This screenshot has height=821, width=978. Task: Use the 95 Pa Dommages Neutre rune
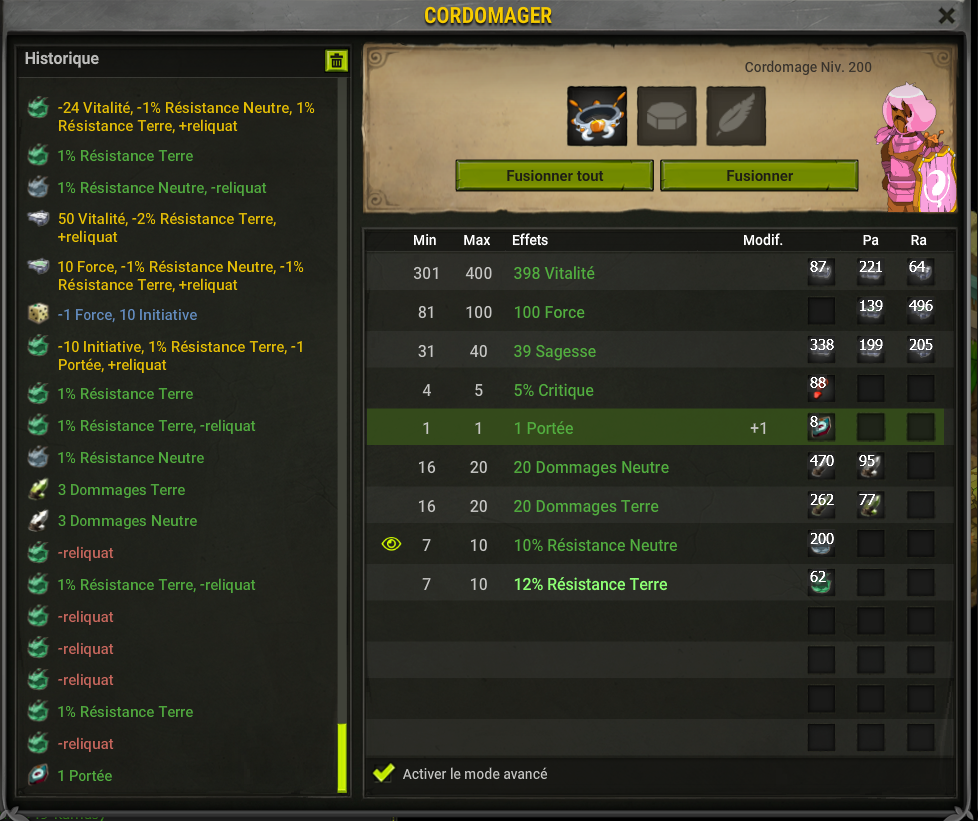(x=871, y=466)
